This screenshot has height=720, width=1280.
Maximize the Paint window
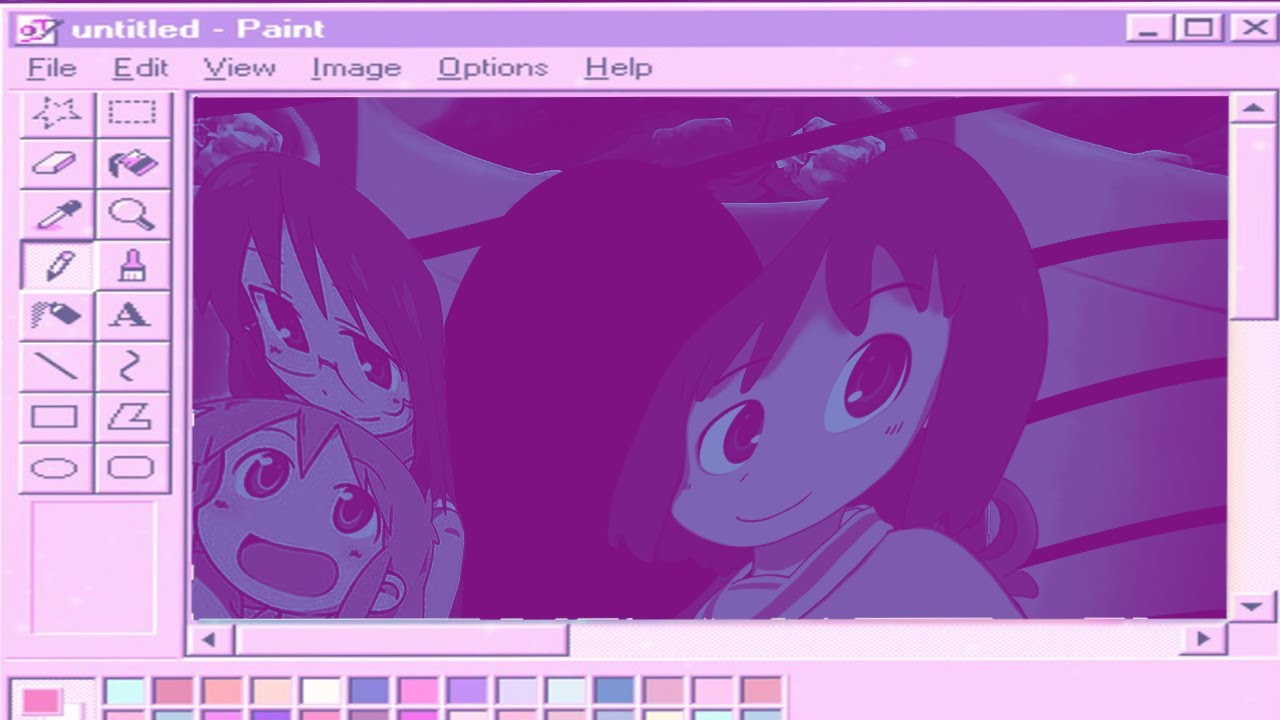(1199, 29)
